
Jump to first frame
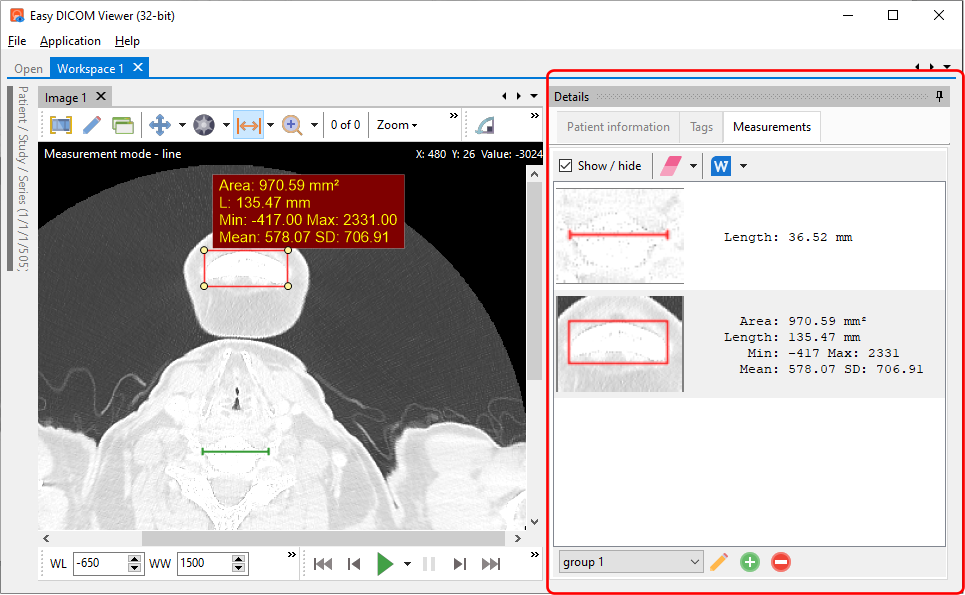point(323,564)
